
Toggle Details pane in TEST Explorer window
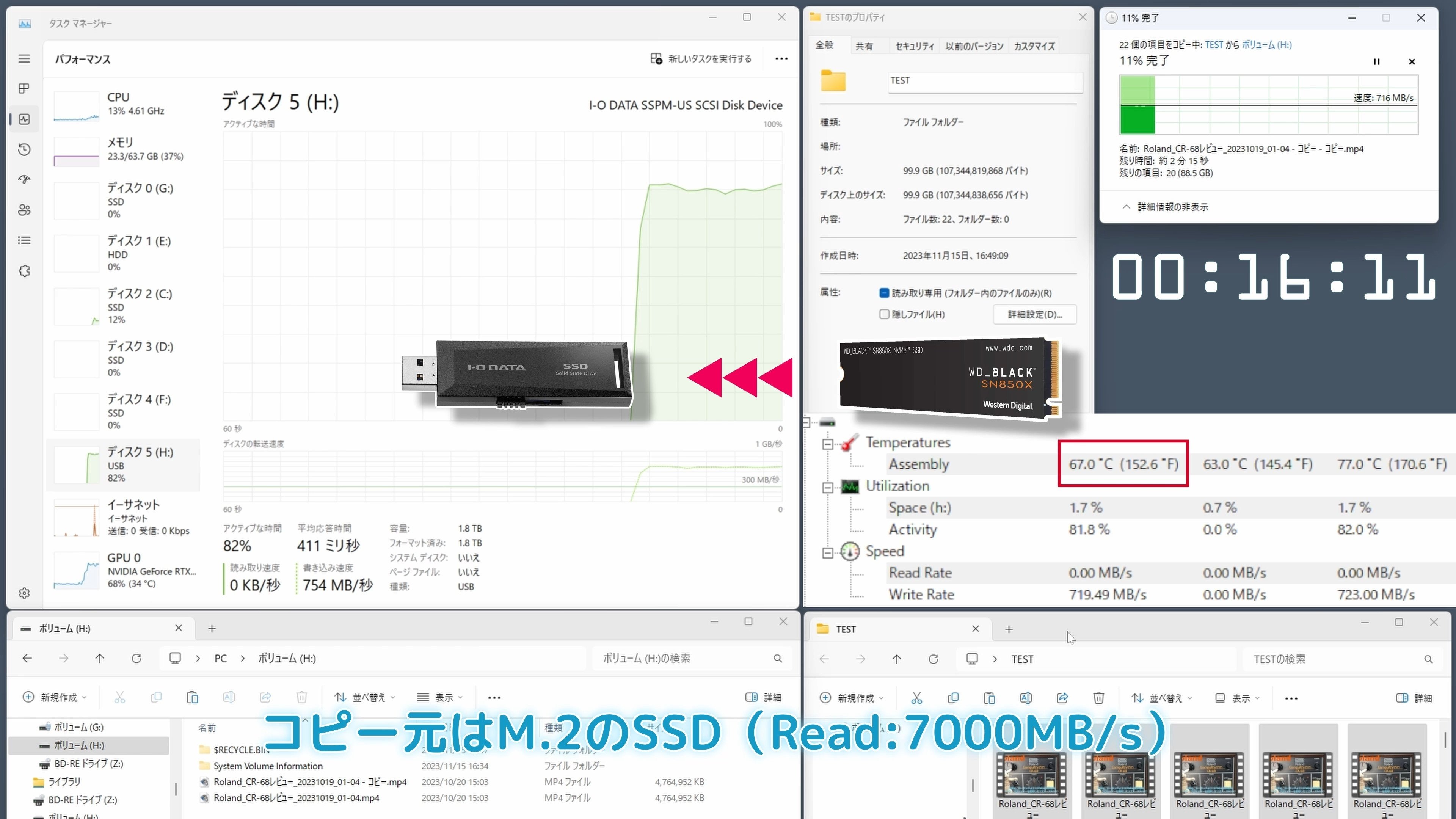[x=1414, y=698]
